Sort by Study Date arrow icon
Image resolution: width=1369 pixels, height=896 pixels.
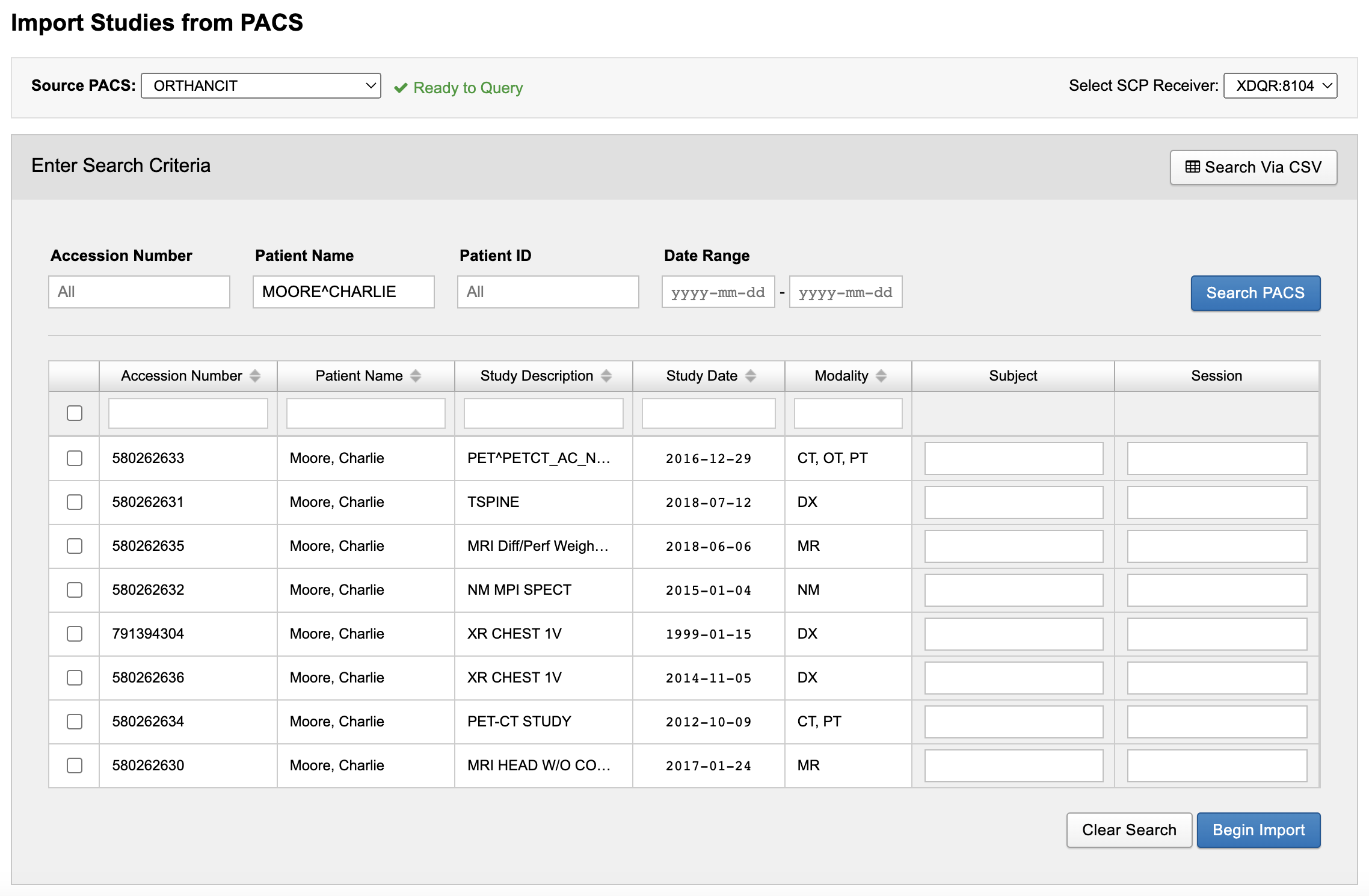(751, 376)
